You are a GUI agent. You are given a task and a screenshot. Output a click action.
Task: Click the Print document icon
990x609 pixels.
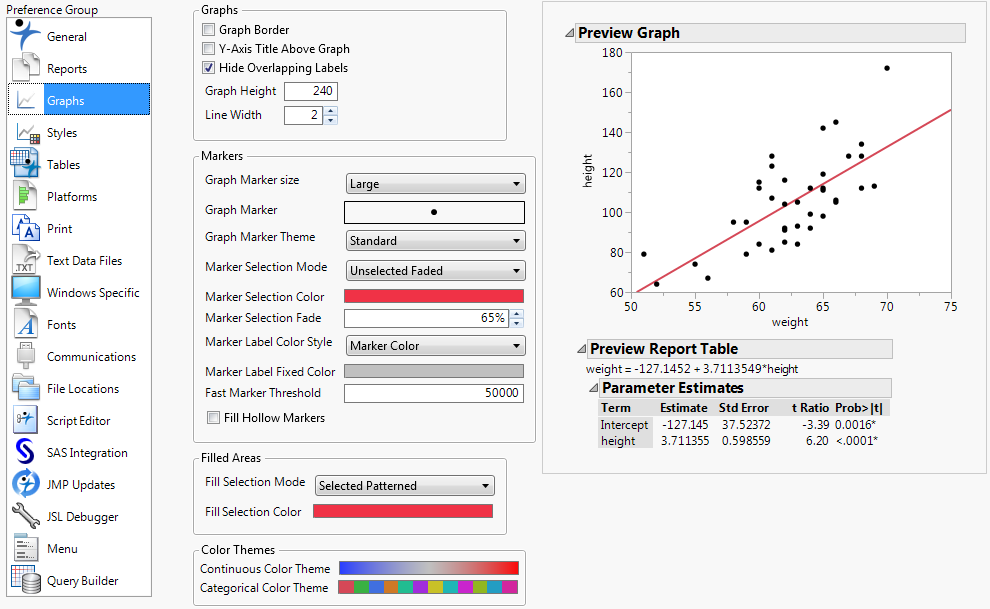[26, 228]
